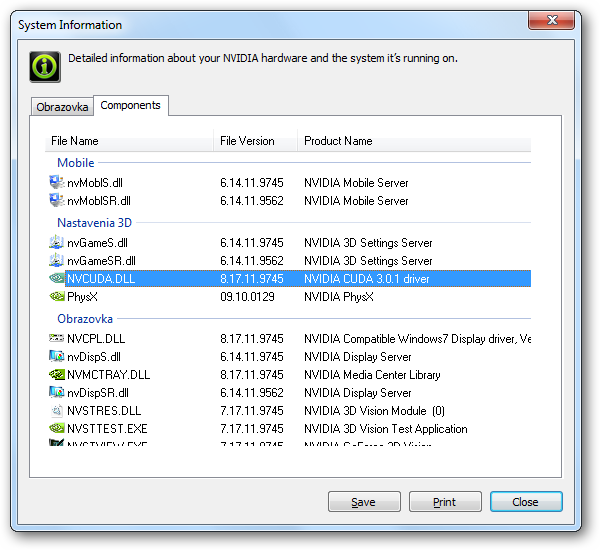This screenshot has width=600, height=550.
Task: Click the NVCUDA.DLL NVIDIA eye icon
Action: pyautogui.click(x=57, y=278)
